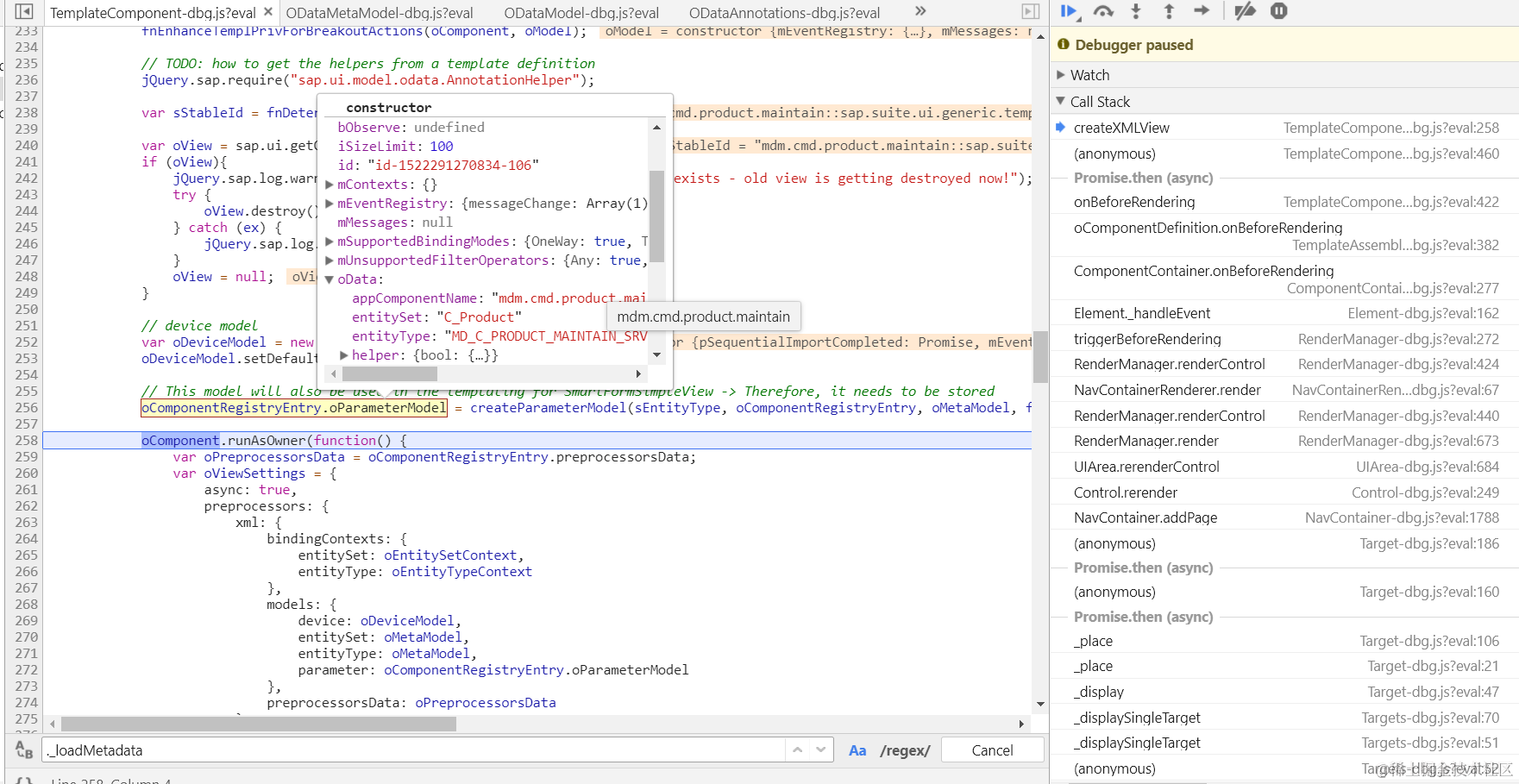Step out of current function
Image resolution: width=1519 pixels, height=784 pixels.
pos(1169,11)
